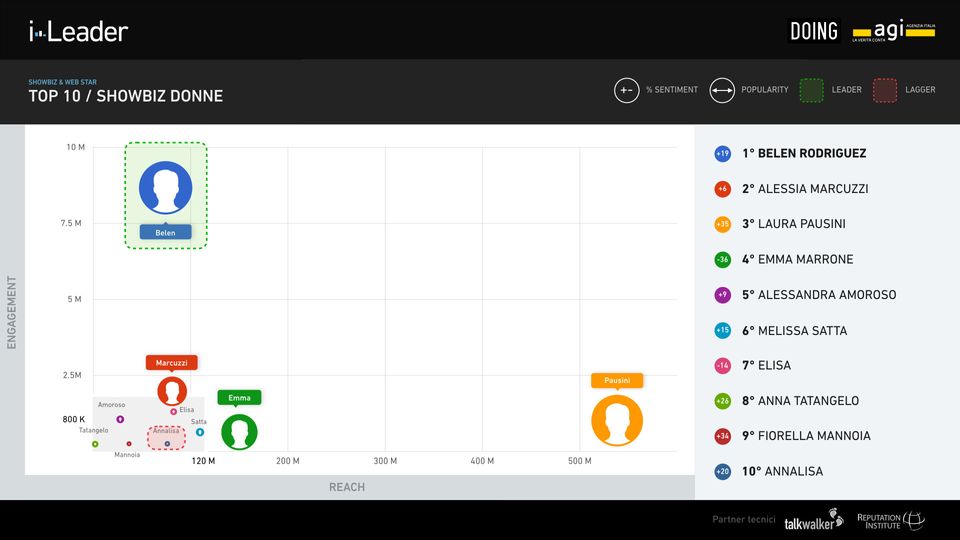Click the green Tatangelo data point
The image size is (960, 540).
pyautogui.click(x=95, y=444)
